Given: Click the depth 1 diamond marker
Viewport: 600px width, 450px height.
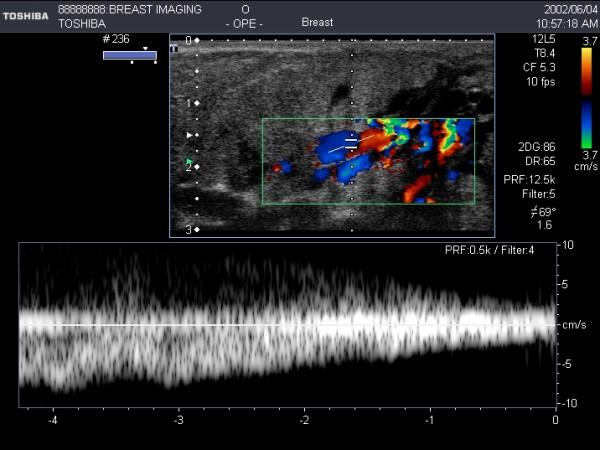Looking at the screenshot, I should coord(197,103).
